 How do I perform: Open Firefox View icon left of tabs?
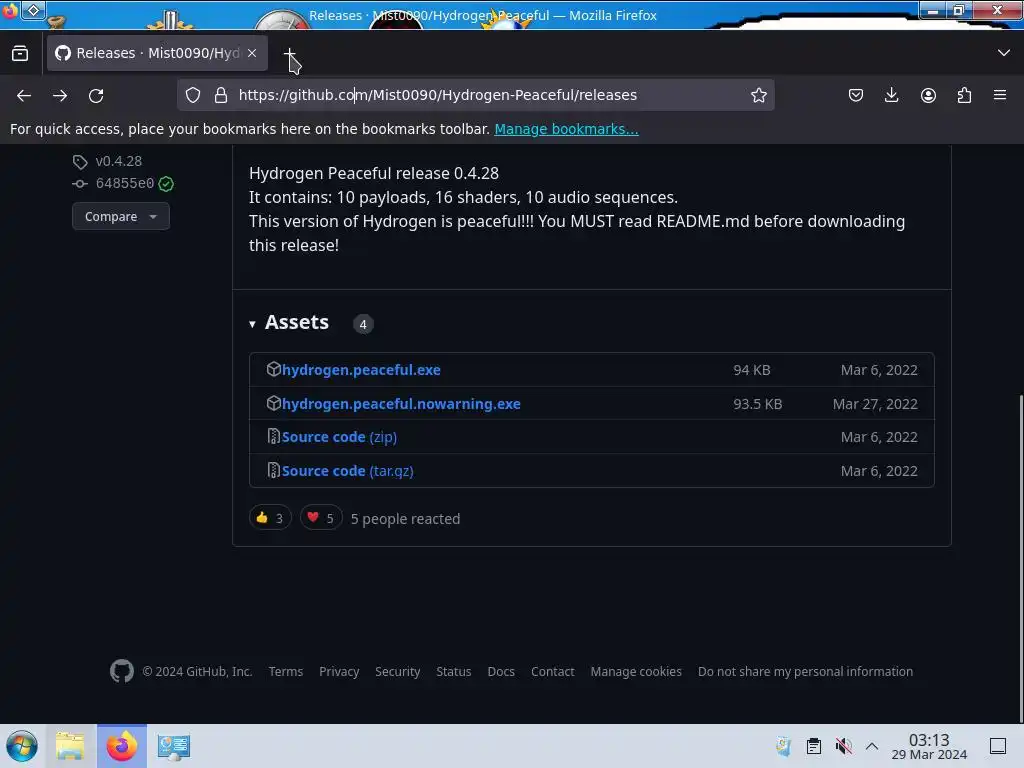click(20, 53)
